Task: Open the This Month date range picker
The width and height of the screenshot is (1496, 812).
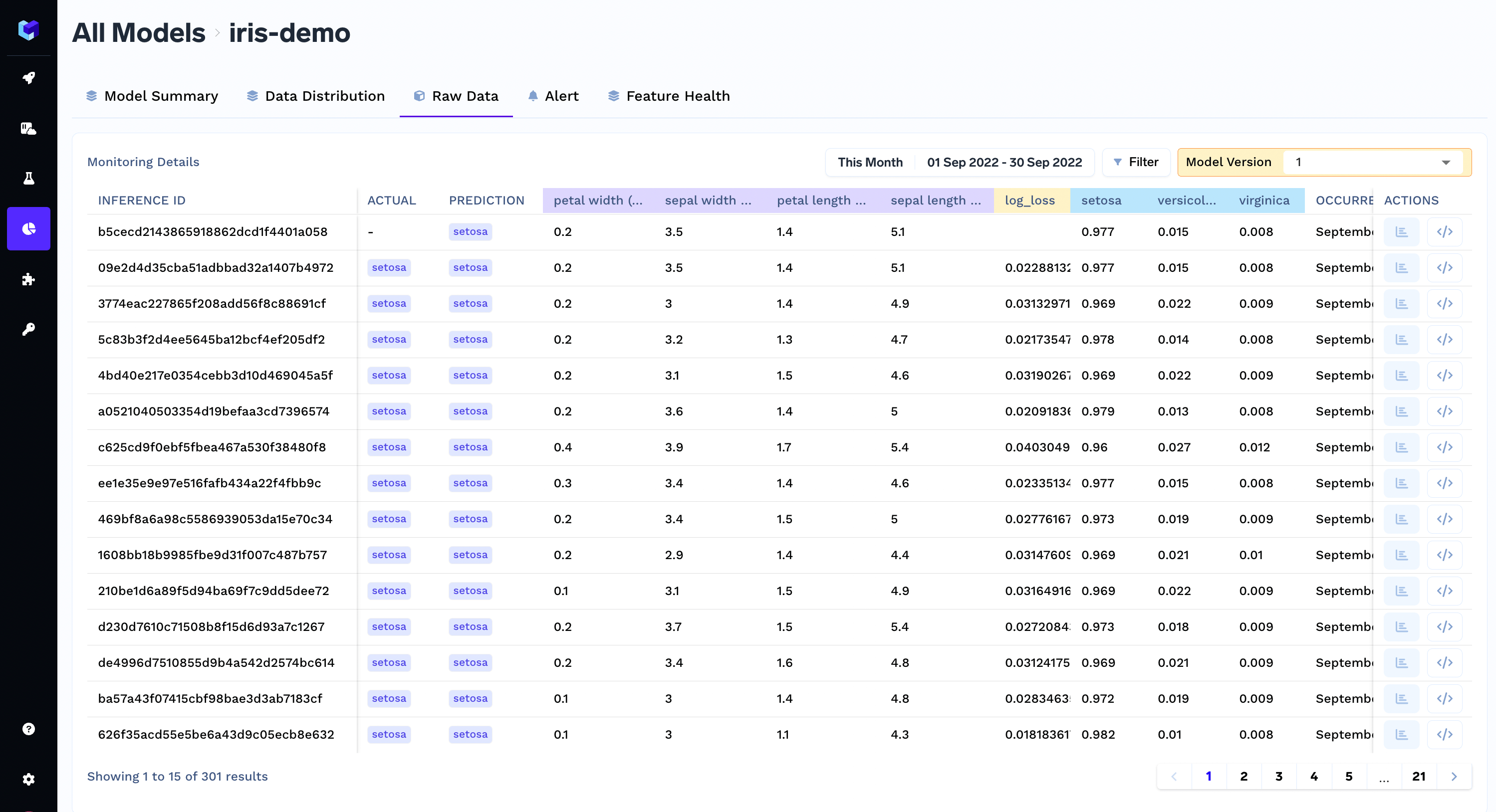Action: pos(869,163)
